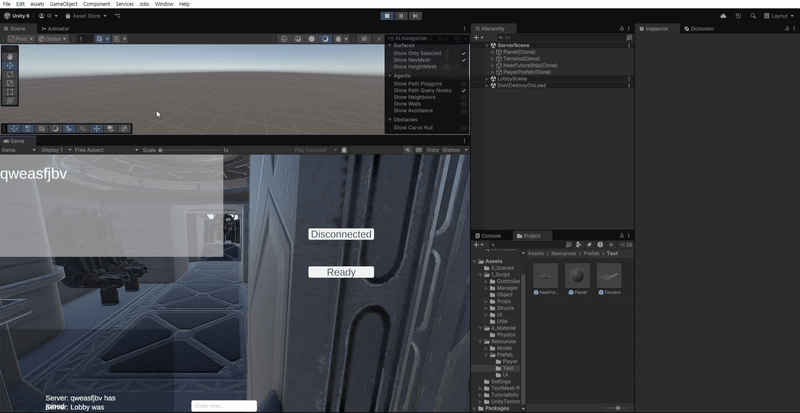Open Free Aspect dropdown in Game view
Screen dimensions: 800x413
pyautogui.click(x=106, y=150)
